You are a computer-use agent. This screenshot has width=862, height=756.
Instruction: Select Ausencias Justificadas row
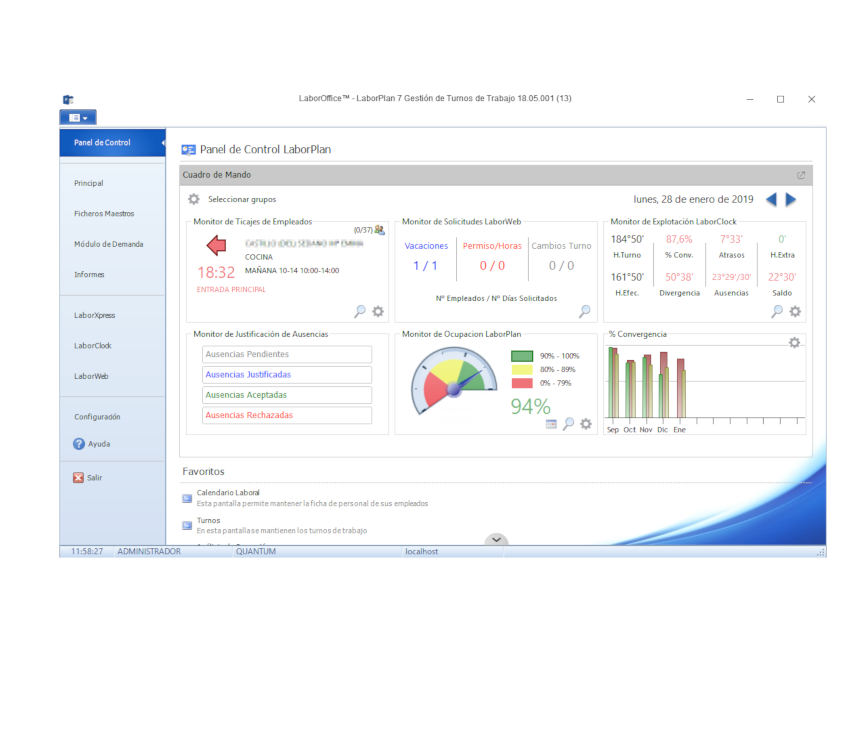(x=287, y=374)
